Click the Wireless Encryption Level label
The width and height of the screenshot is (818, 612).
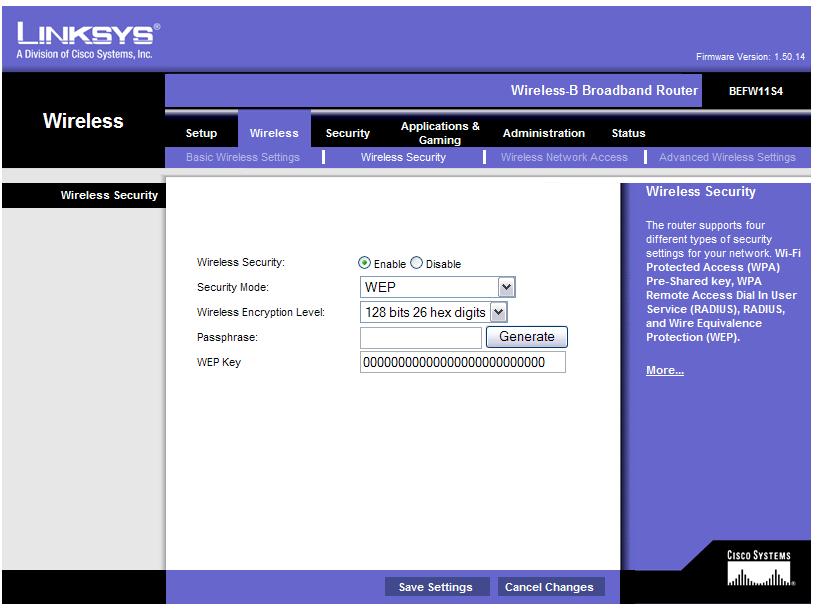[x=260, y=312]
